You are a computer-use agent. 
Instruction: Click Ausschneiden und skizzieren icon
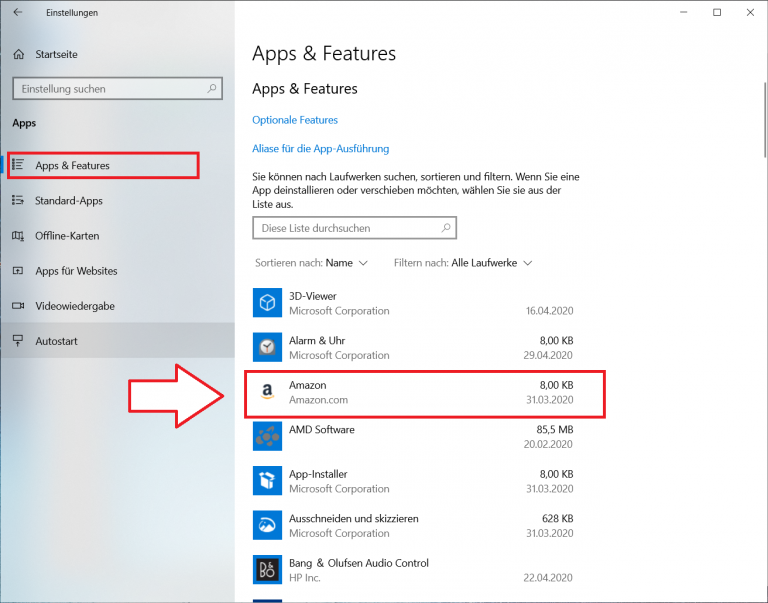pyautogui.click(x=267, y=525)
